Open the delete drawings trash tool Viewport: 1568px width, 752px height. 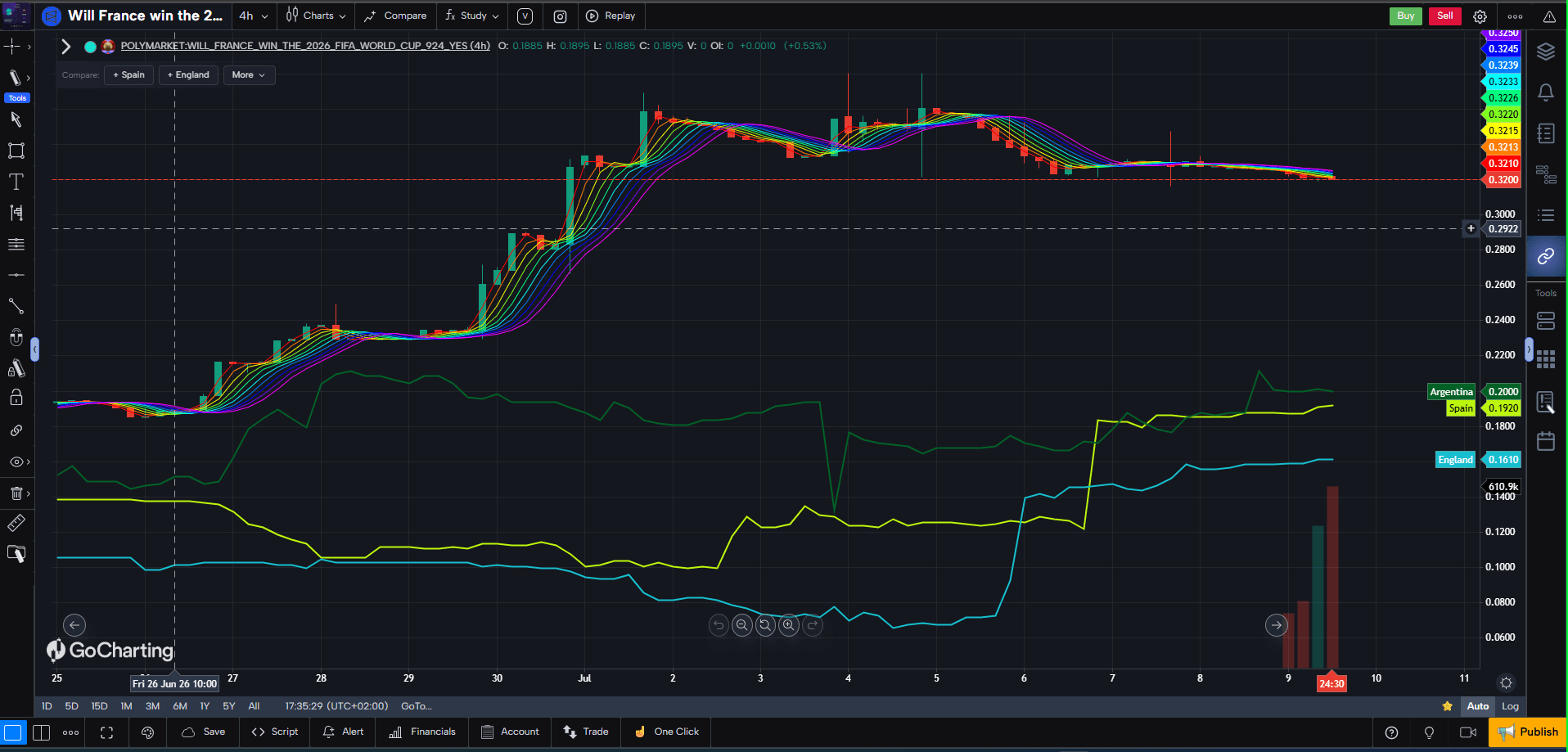click(16, 493)
